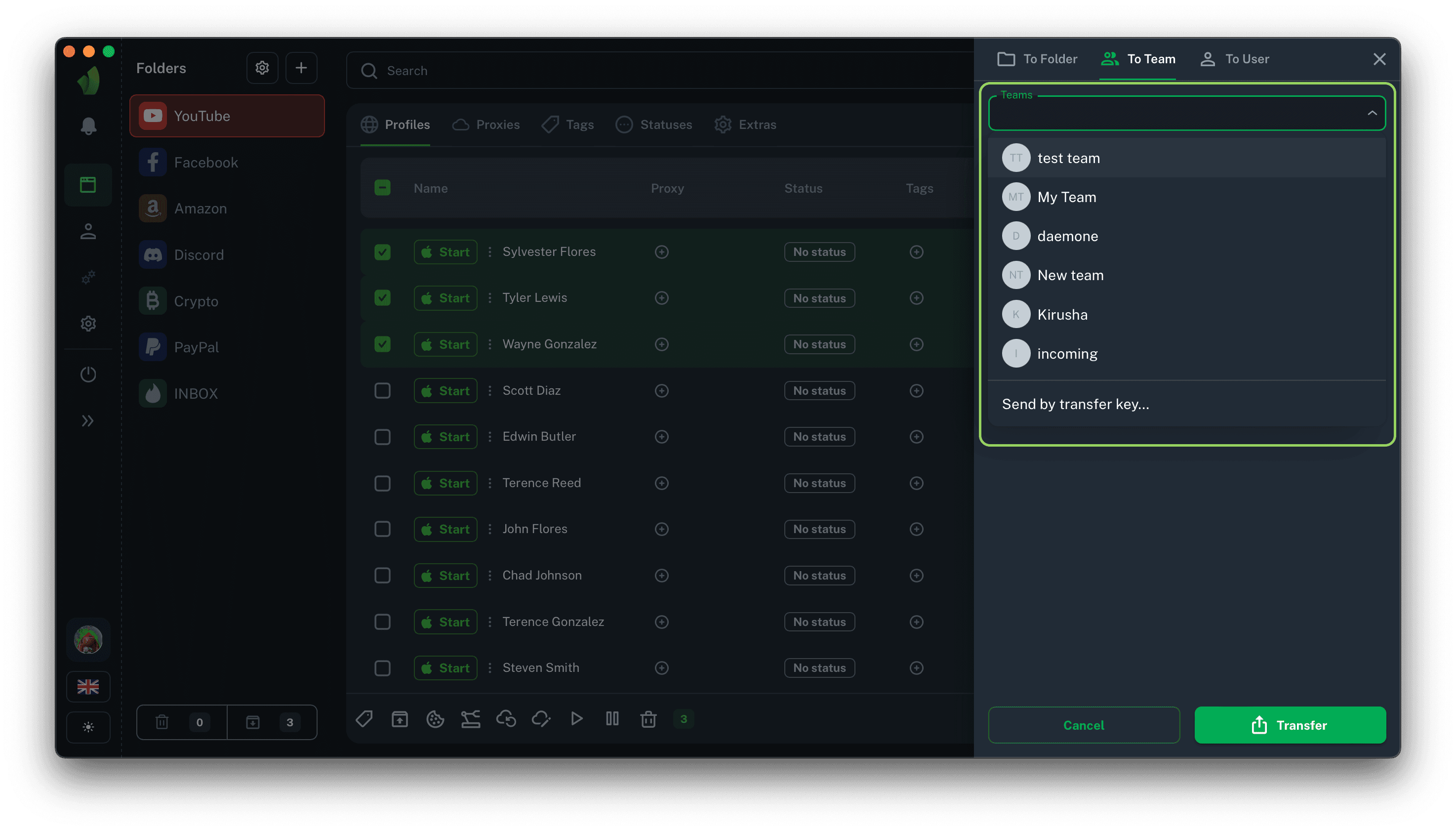This screenshot has width=1456, height=831.
Task: Check the Scott Diaz profile checkbox
Action: (x=382, y=390)
